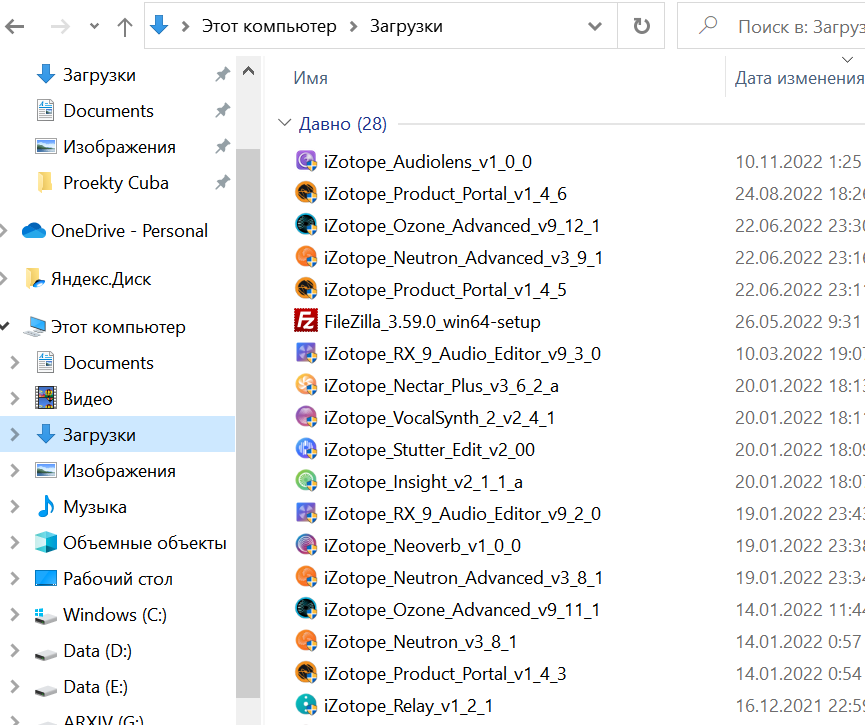Click the iZotope_Neutron_Advanced_v3_9_1 icon
This screenshot has height=725, width=865.
[x=306, y=257]
